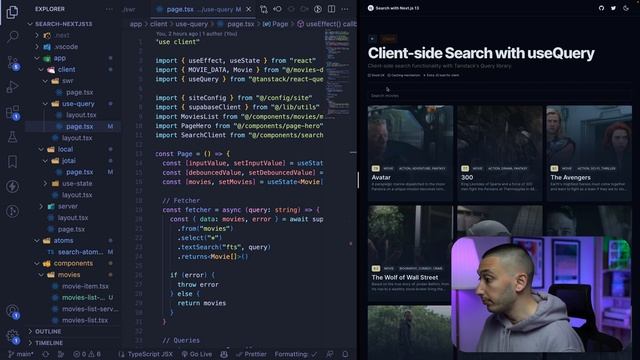Open the 300 movie card
Viewport: 640px width, 360px height.
coord(500,153)
